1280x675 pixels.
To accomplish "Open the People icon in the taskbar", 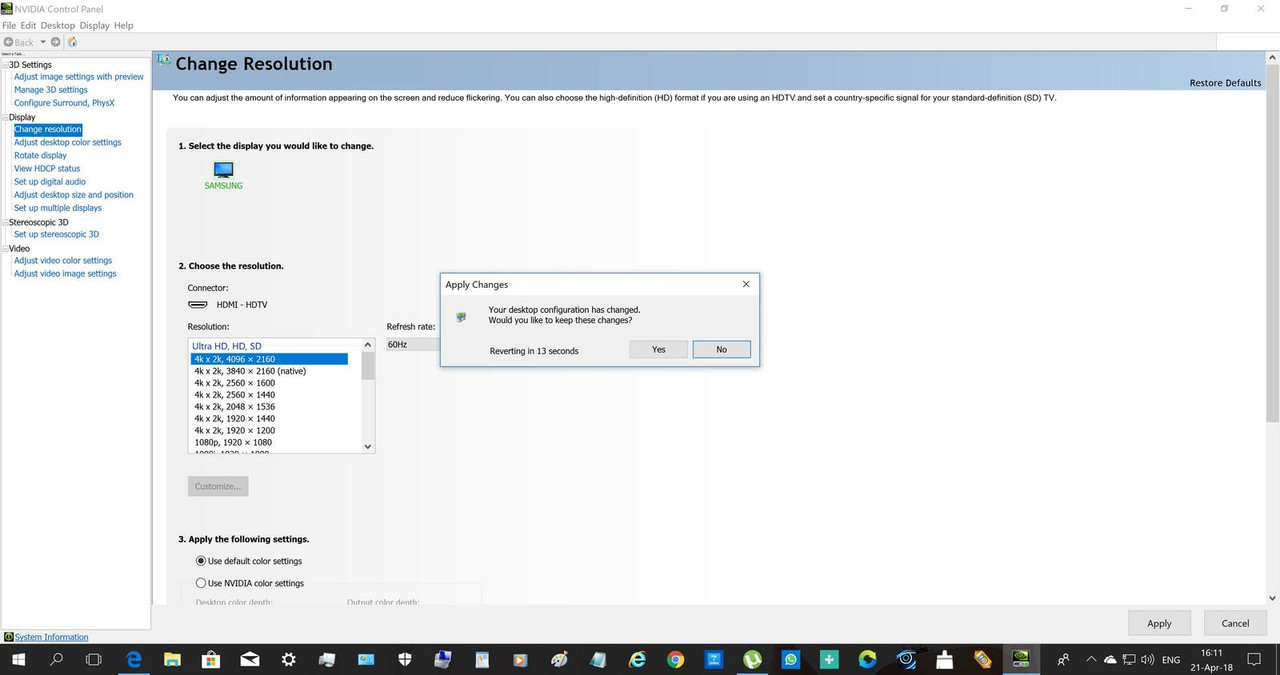I will (1064, 660).
